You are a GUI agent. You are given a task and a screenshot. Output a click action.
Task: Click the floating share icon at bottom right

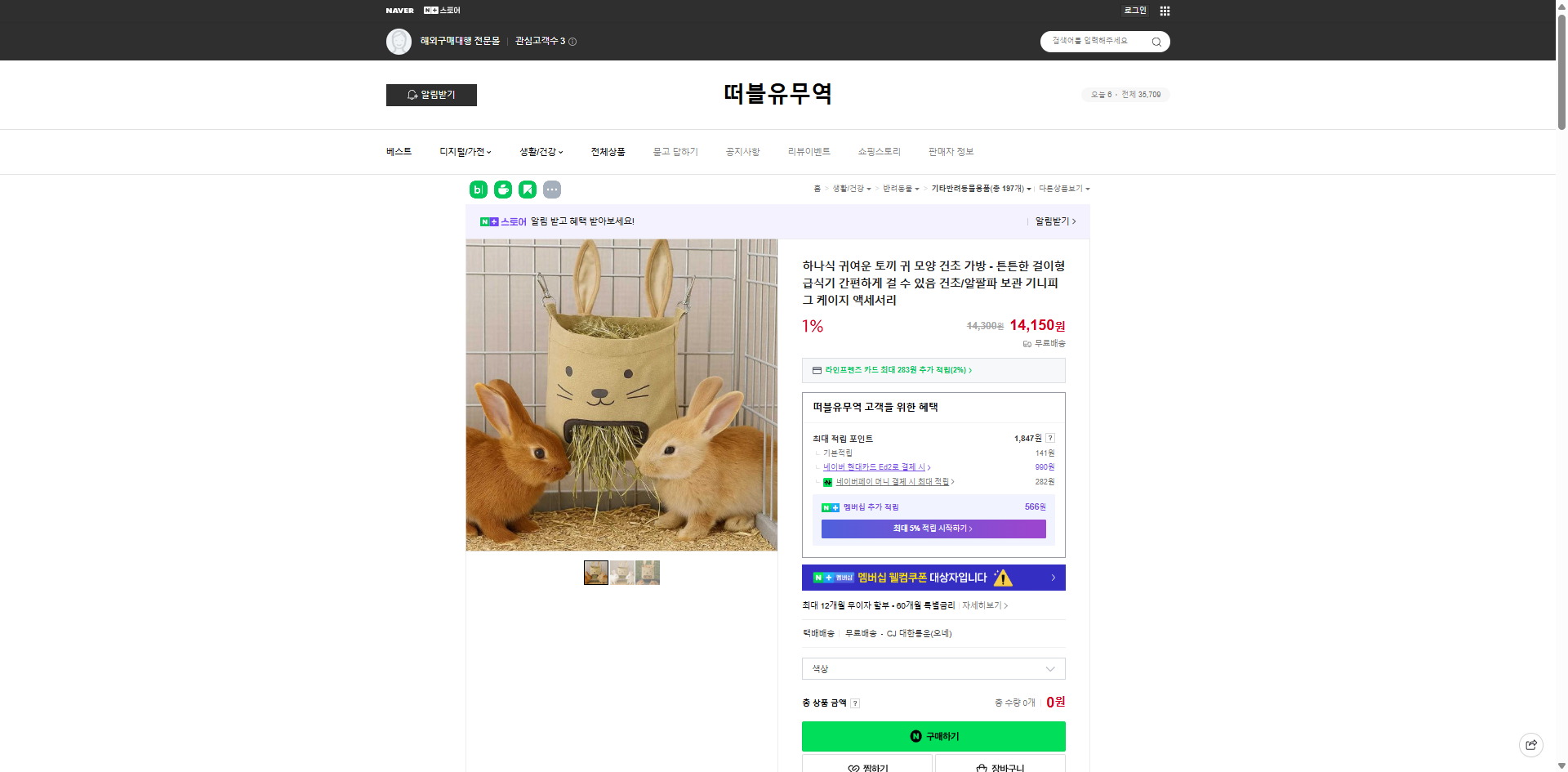click(x=1530, y=744)
